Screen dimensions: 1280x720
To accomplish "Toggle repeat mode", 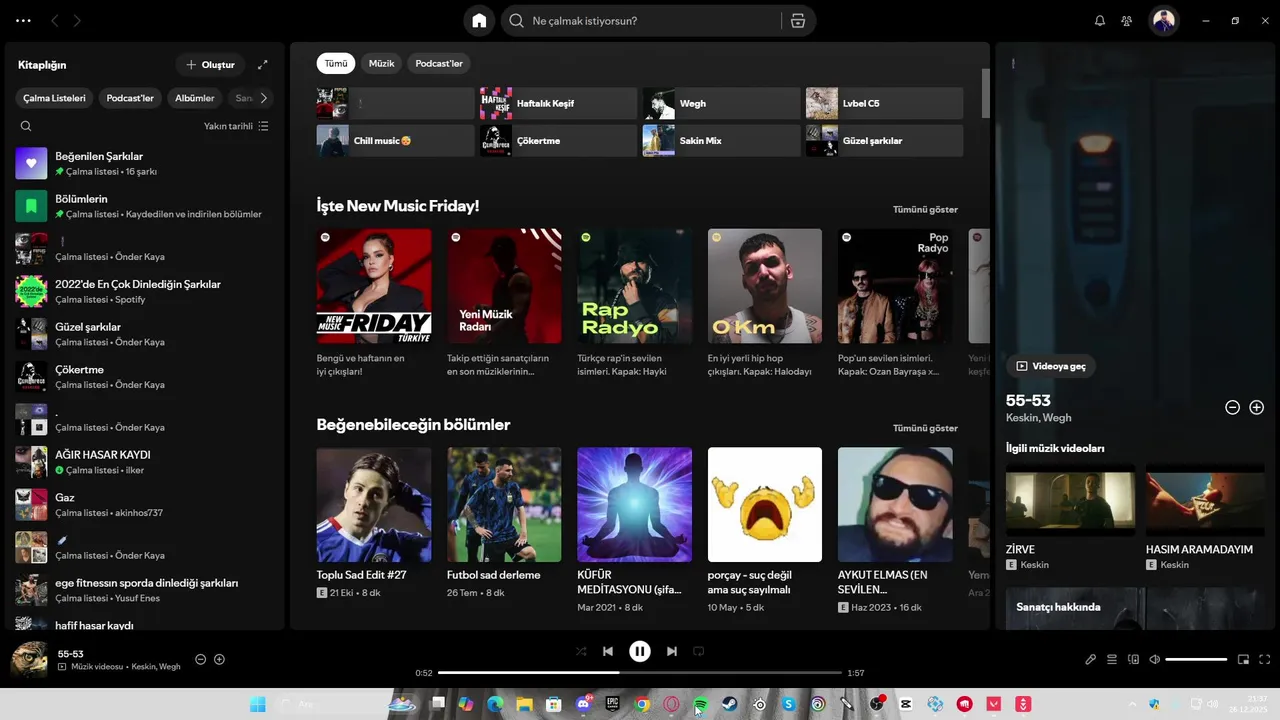I will [x=699, y=651].
